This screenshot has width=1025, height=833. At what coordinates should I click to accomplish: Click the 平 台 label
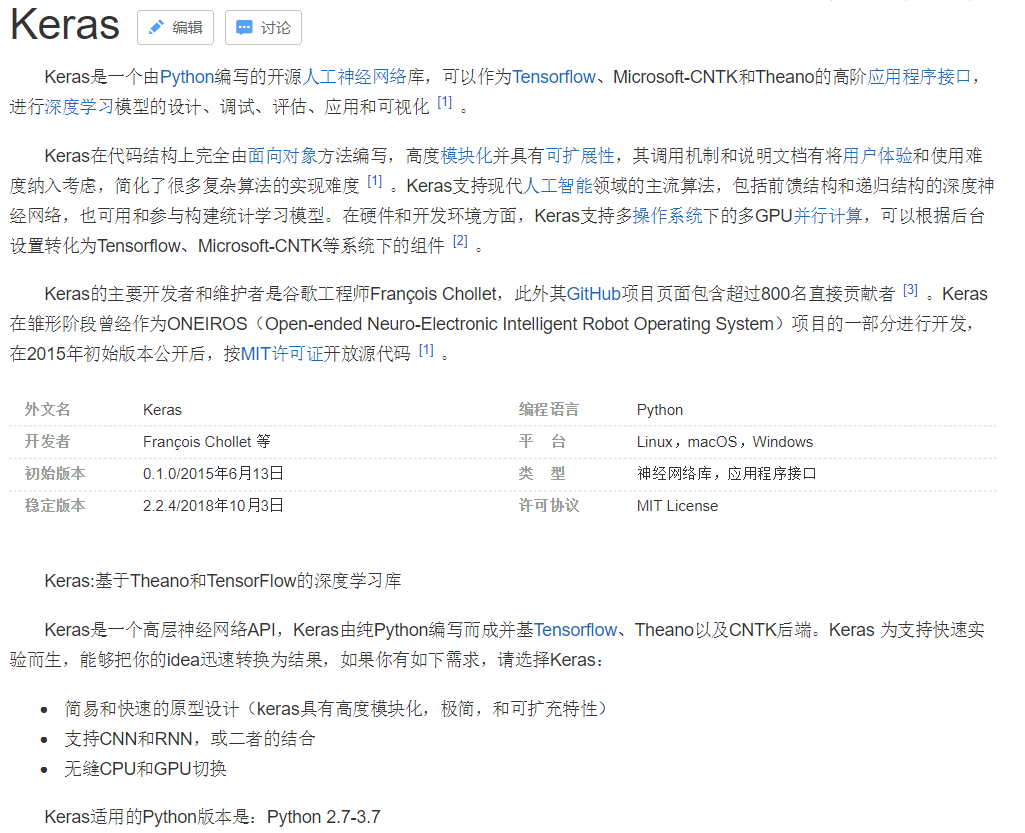point(542,441)
